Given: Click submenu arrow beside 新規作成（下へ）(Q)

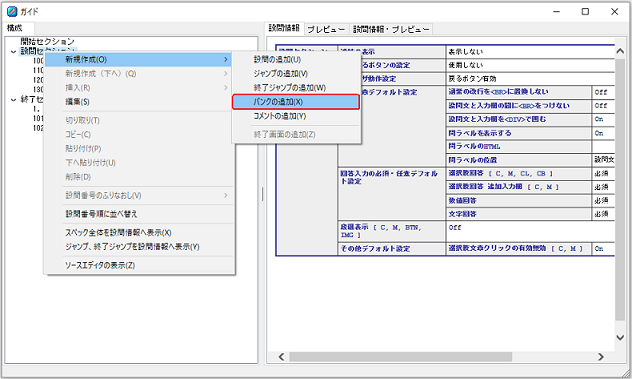Looking at the screenshot, I should (225, 74).
